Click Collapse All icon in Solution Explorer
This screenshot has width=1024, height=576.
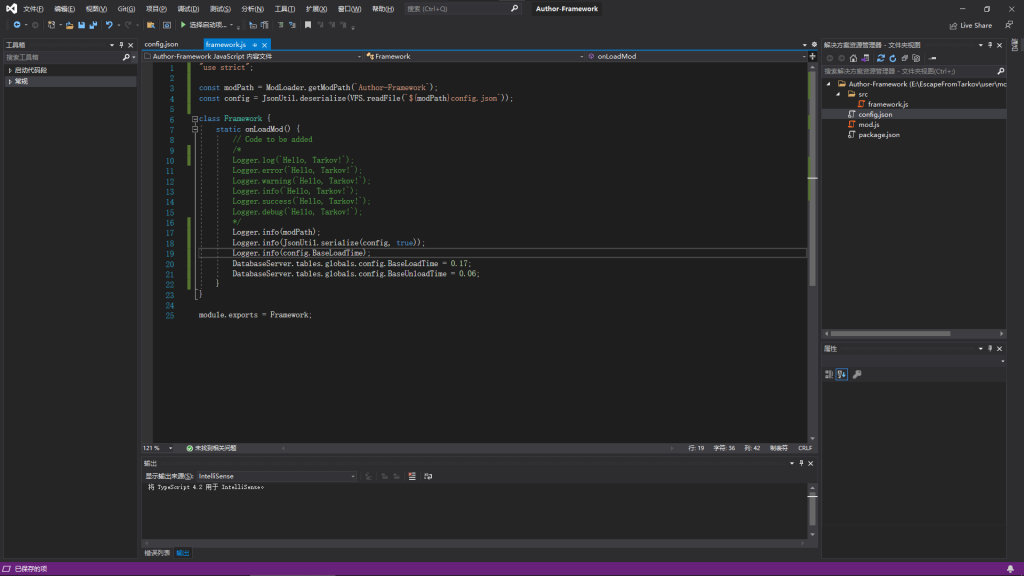pos(904,58)
